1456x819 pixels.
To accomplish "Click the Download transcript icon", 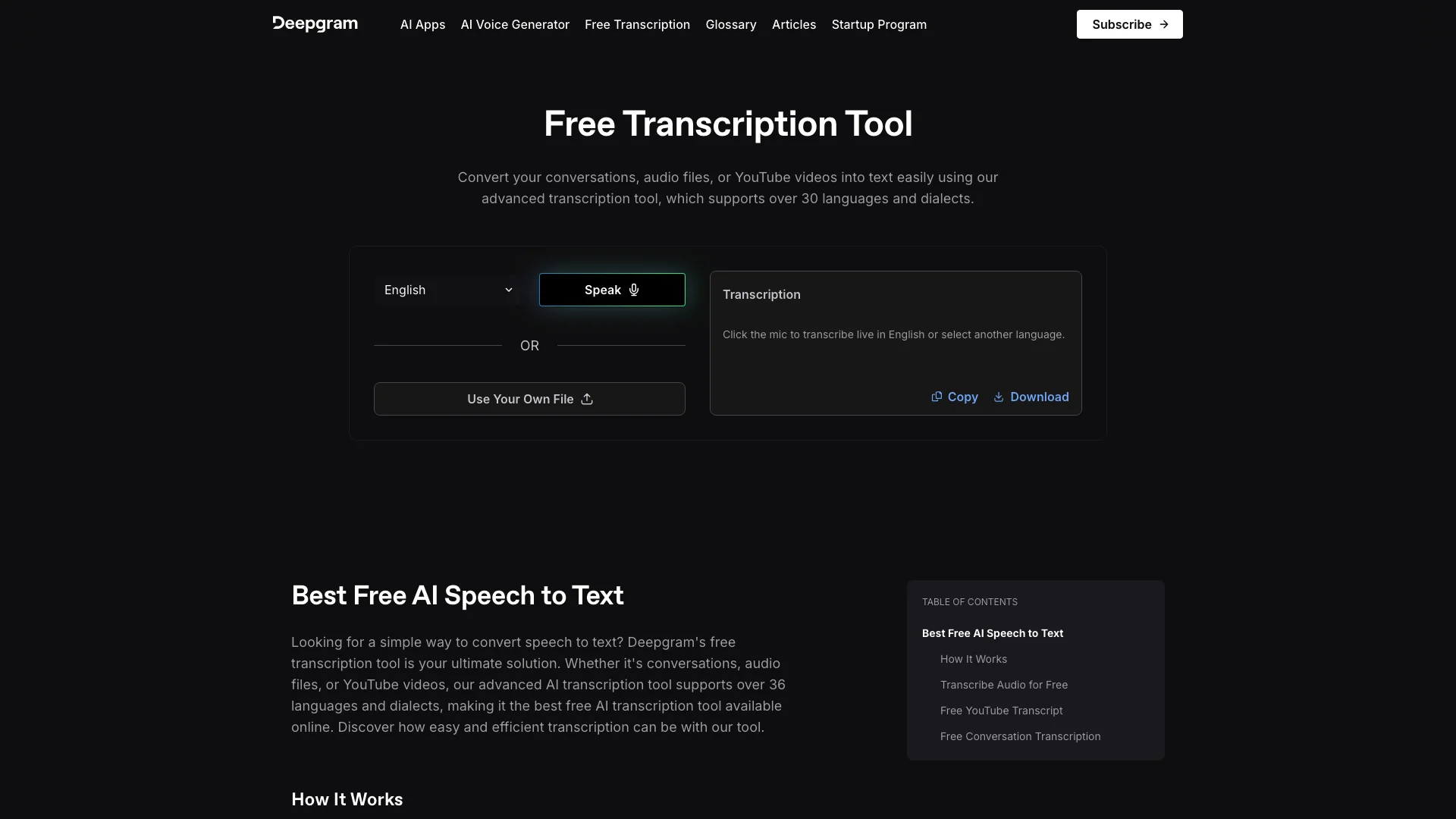I will click(998, 397).
